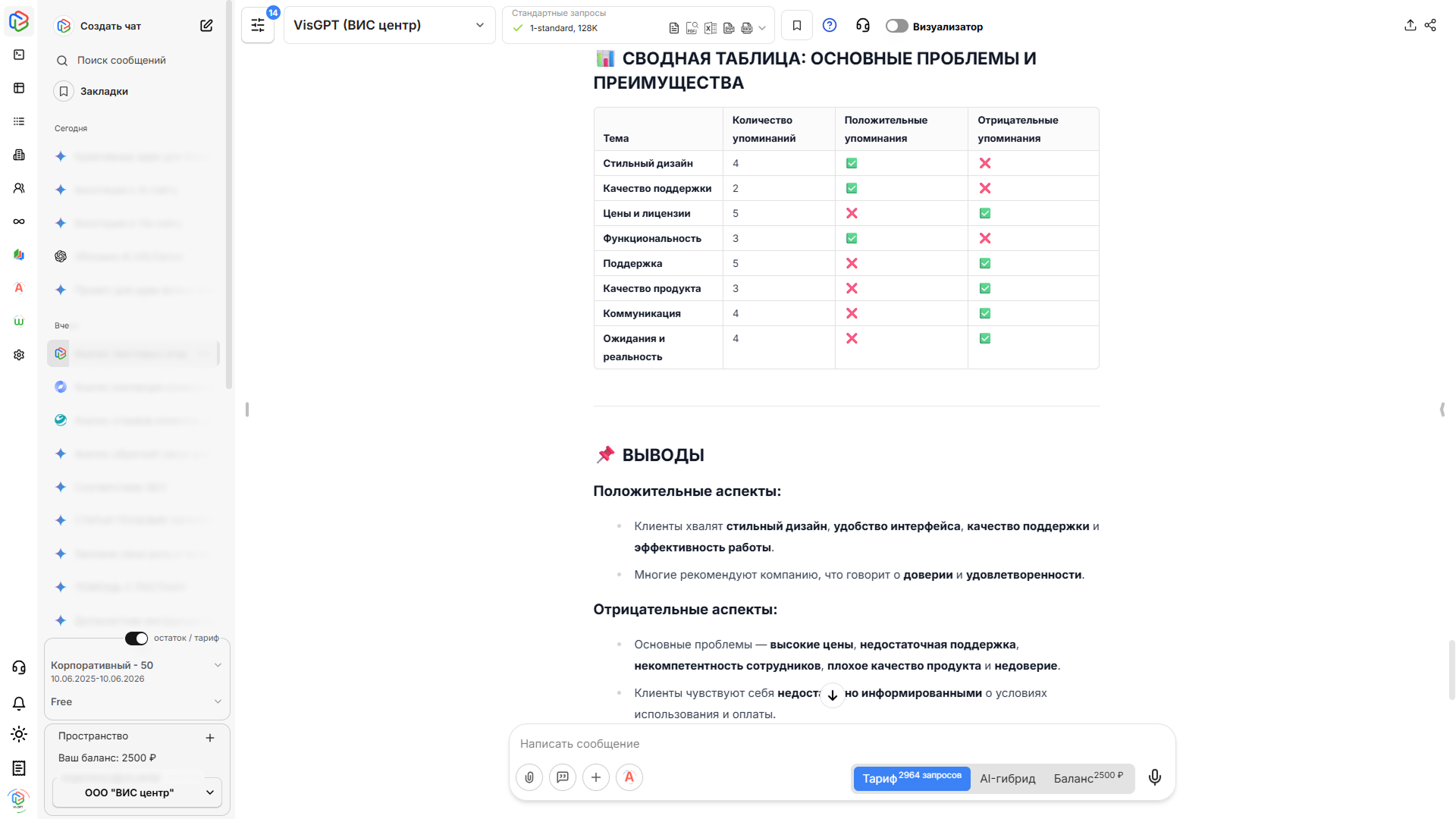
Task: Export the table to Excel format
Action: tap(710, 28)
